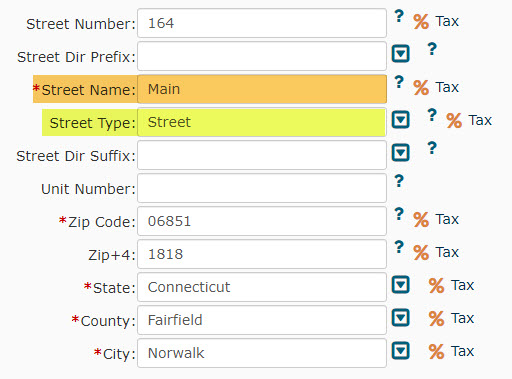The width and height of the screenshot is (512, 379).
Task: Click the Tax link beside Street Name
Action: tap(447, 87)
